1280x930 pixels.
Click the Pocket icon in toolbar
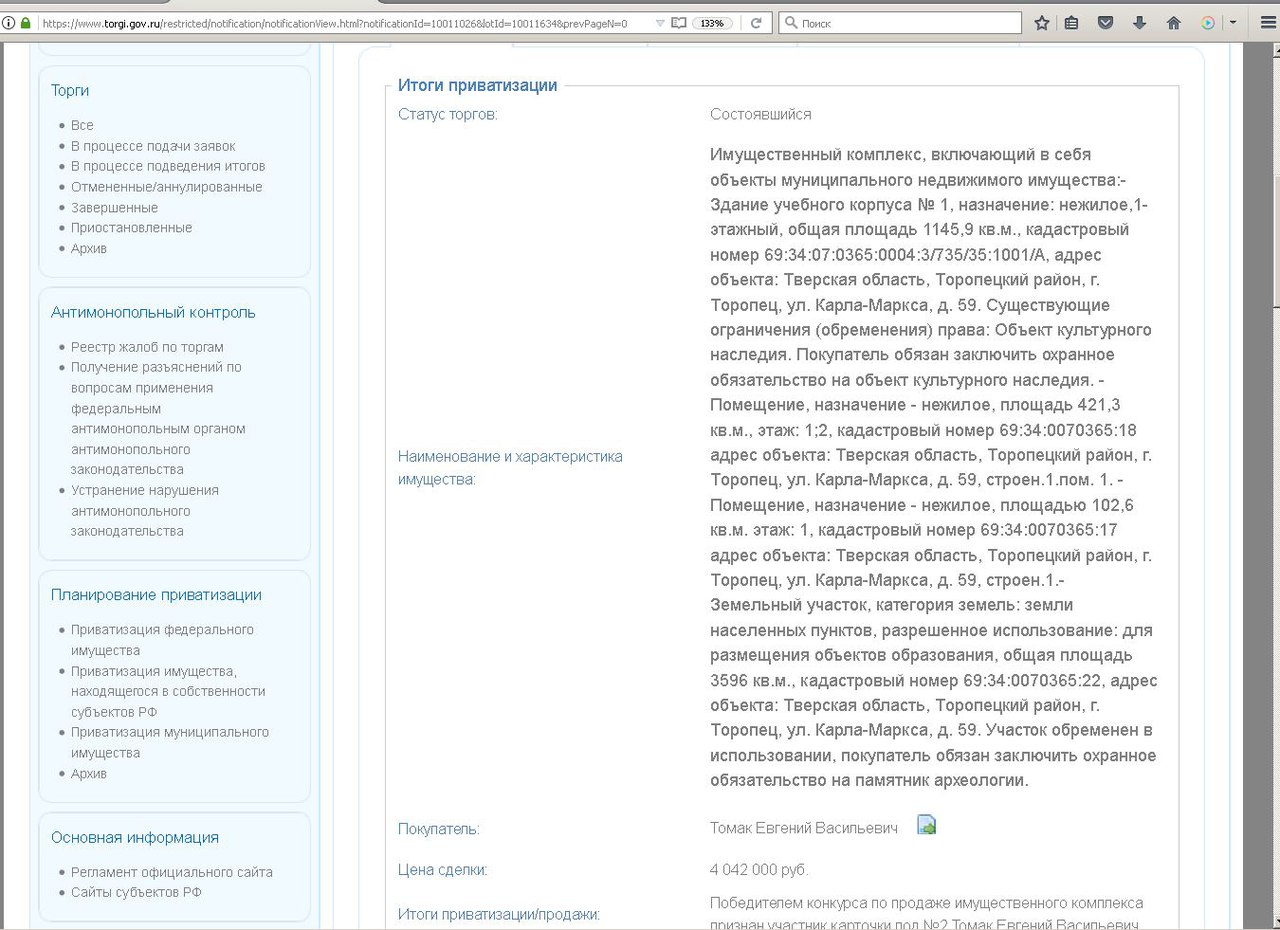coord(1105,22)
